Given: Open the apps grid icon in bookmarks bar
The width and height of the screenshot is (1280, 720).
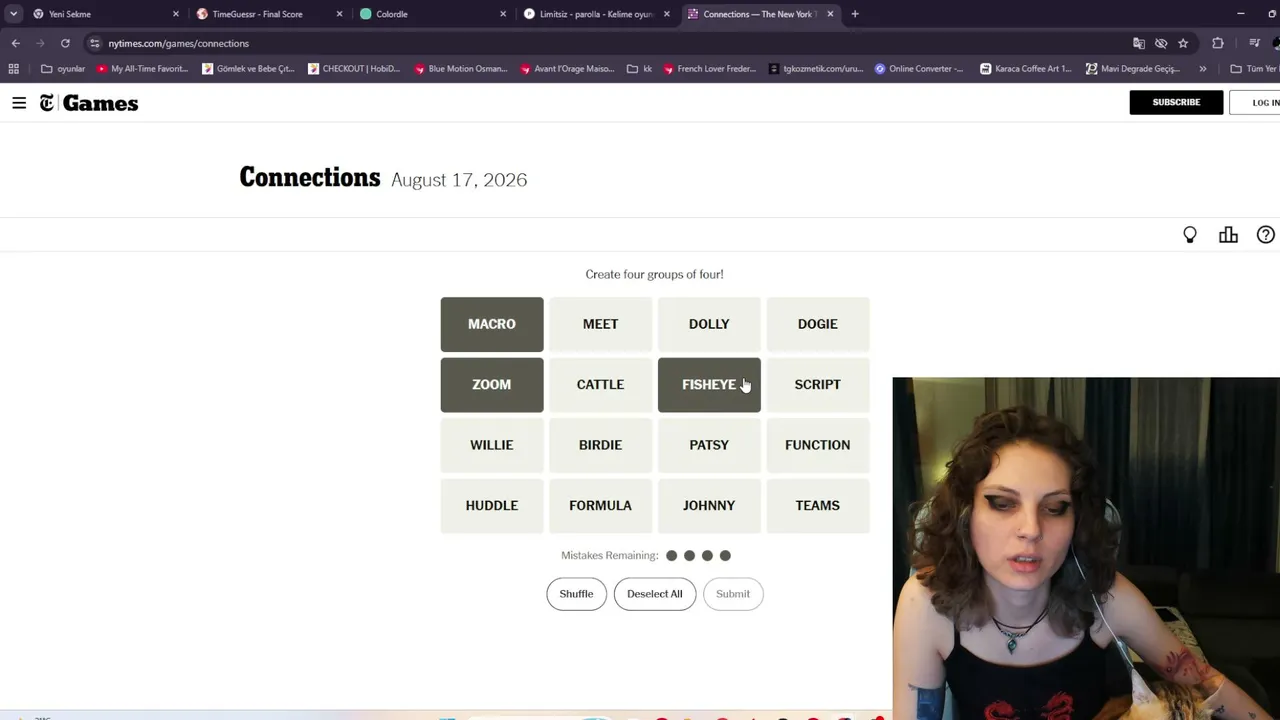Looking at the screenshot, I should 13,69.
